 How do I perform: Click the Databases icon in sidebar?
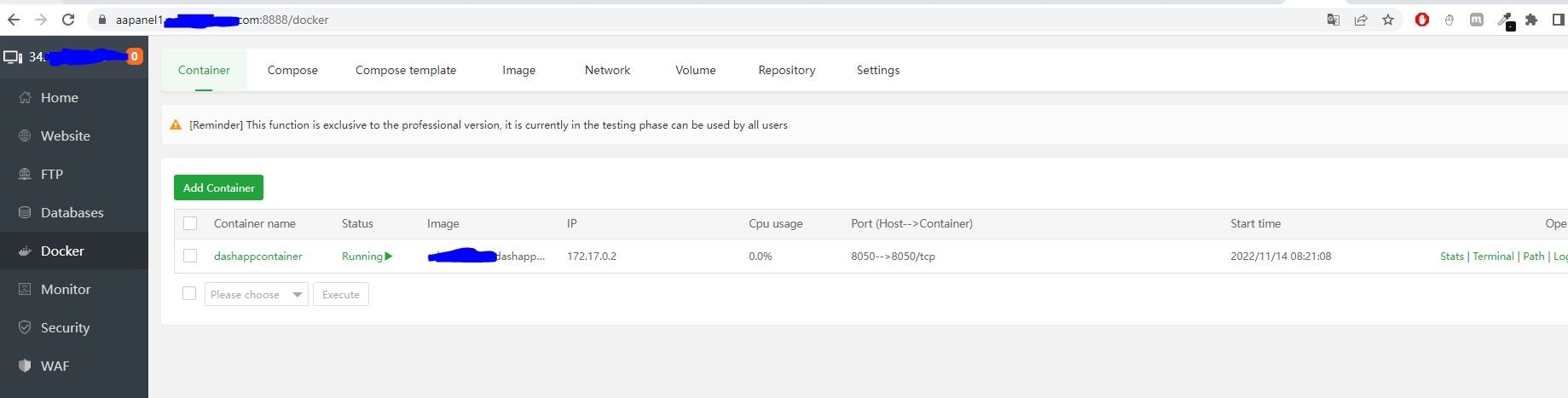(25, 213)
